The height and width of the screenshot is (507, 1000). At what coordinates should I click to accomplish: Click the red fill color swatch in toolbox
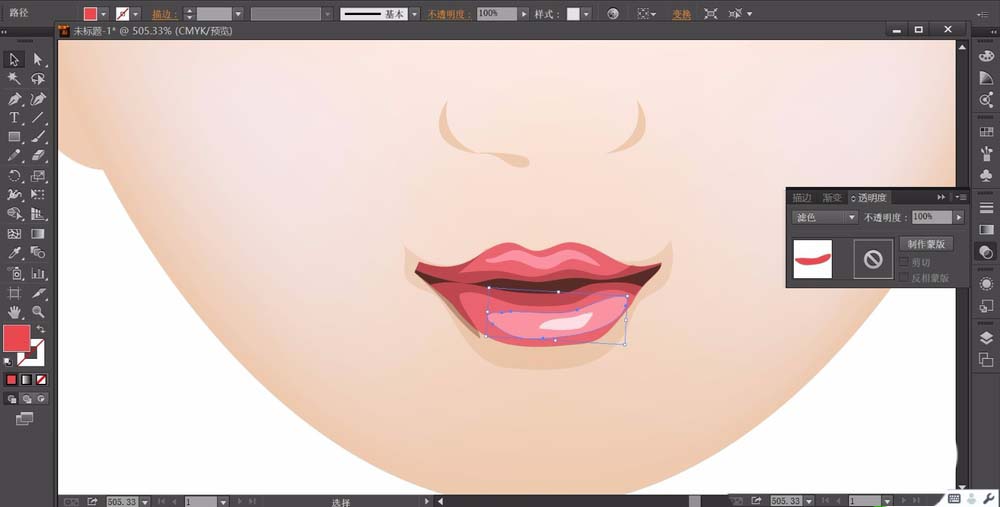17,338
